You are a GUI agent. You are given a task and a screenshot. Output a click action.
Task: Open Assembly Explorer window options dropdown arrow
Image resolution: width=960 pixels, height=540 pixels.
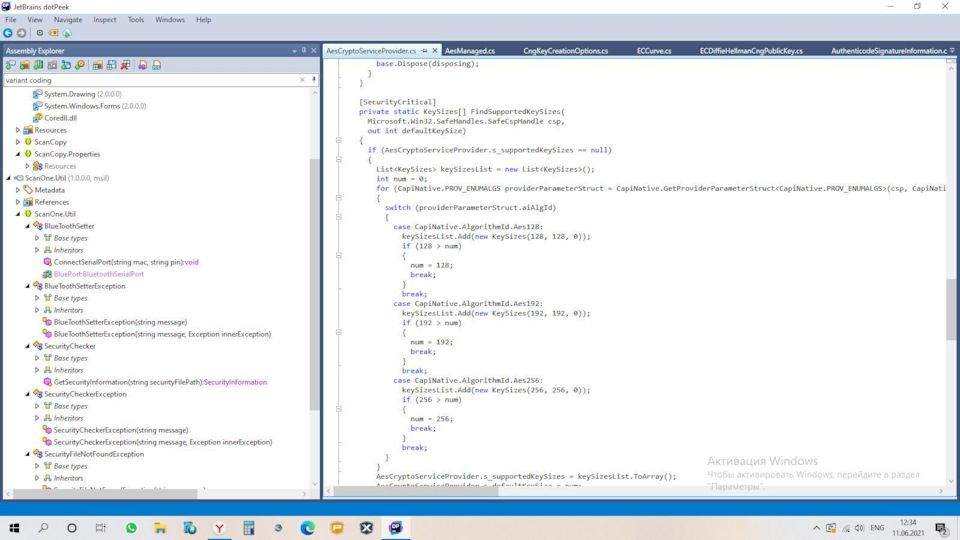coord(294,51)
